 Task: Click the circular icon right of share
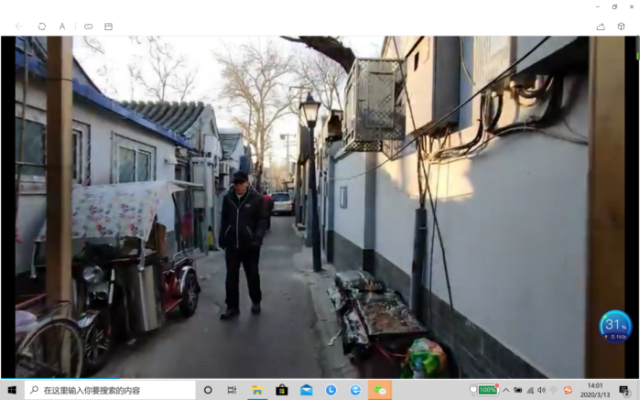click(x=621, y=26)
